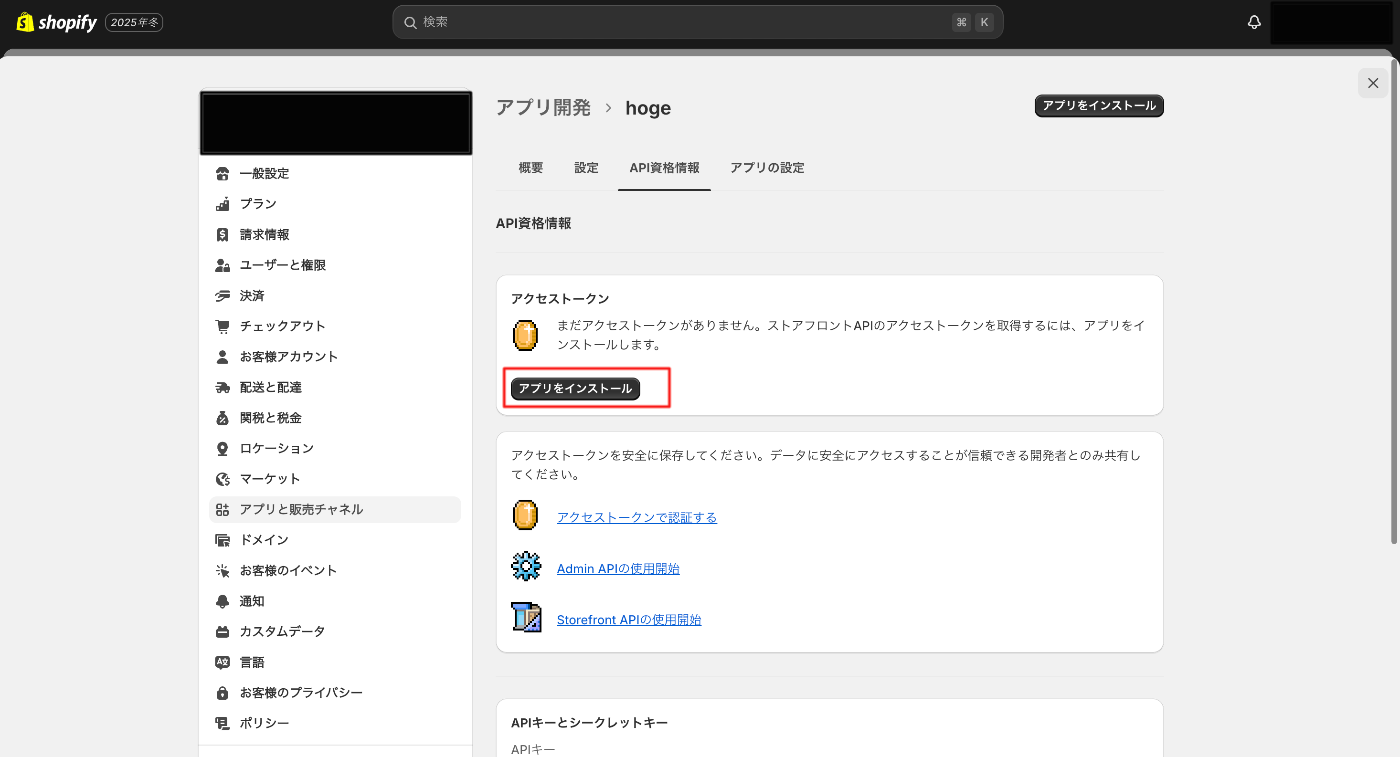The image size is (1400, 757).
Task: Click the ドメイン icon
Action: [223, 540]
